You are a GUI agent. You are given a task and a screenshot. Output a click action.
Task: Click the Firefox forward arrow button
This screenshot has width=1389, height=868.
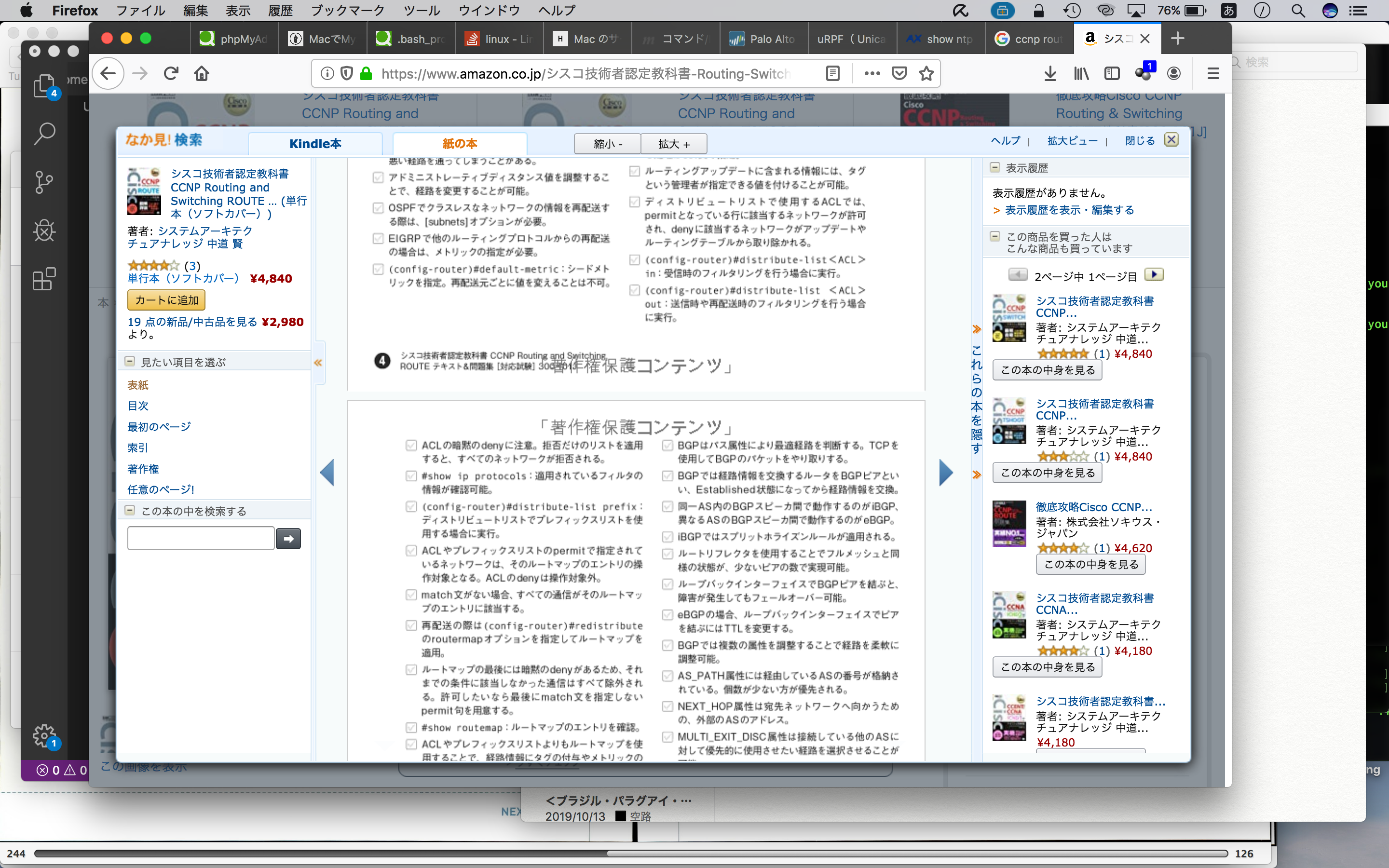pos(139,73)
